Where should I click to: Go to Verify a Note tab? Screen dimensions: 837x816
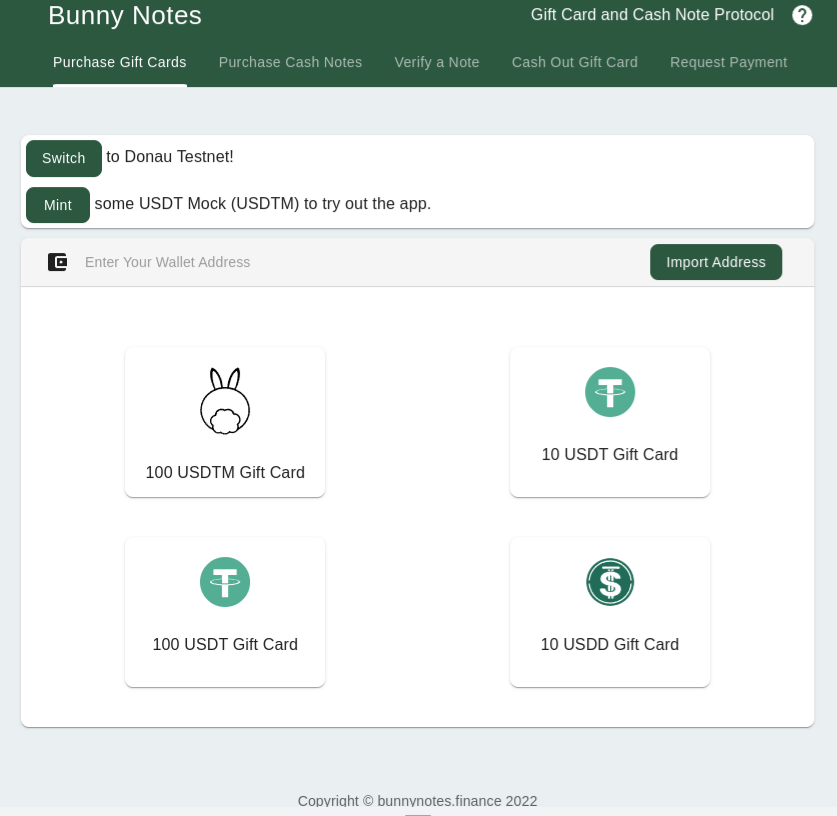tap(437, 62)
